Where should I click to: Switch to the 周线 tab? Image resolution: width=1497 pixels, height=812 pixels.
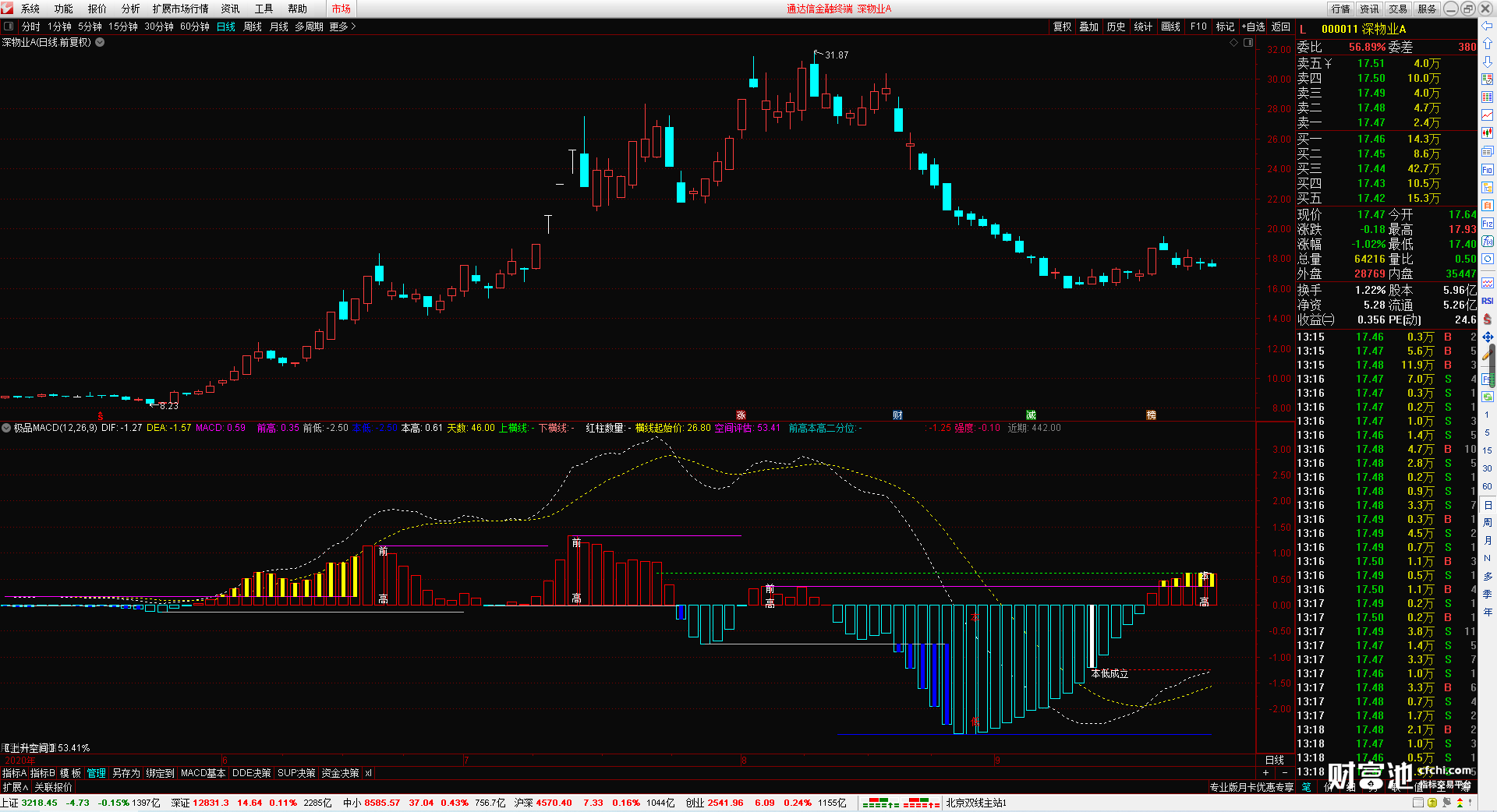[x=253, y=26]
